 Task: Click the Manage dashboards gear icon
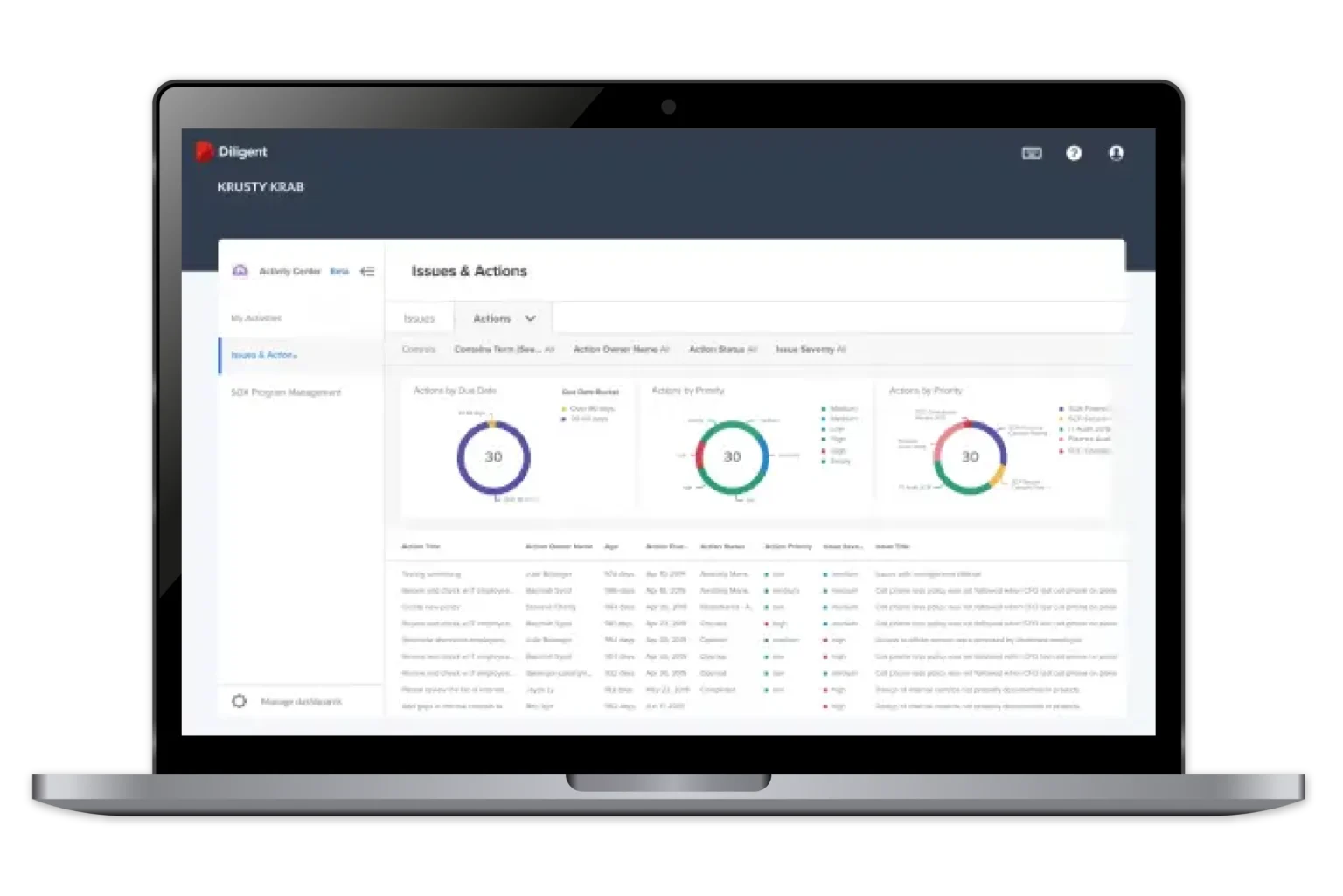click(239, 701)
